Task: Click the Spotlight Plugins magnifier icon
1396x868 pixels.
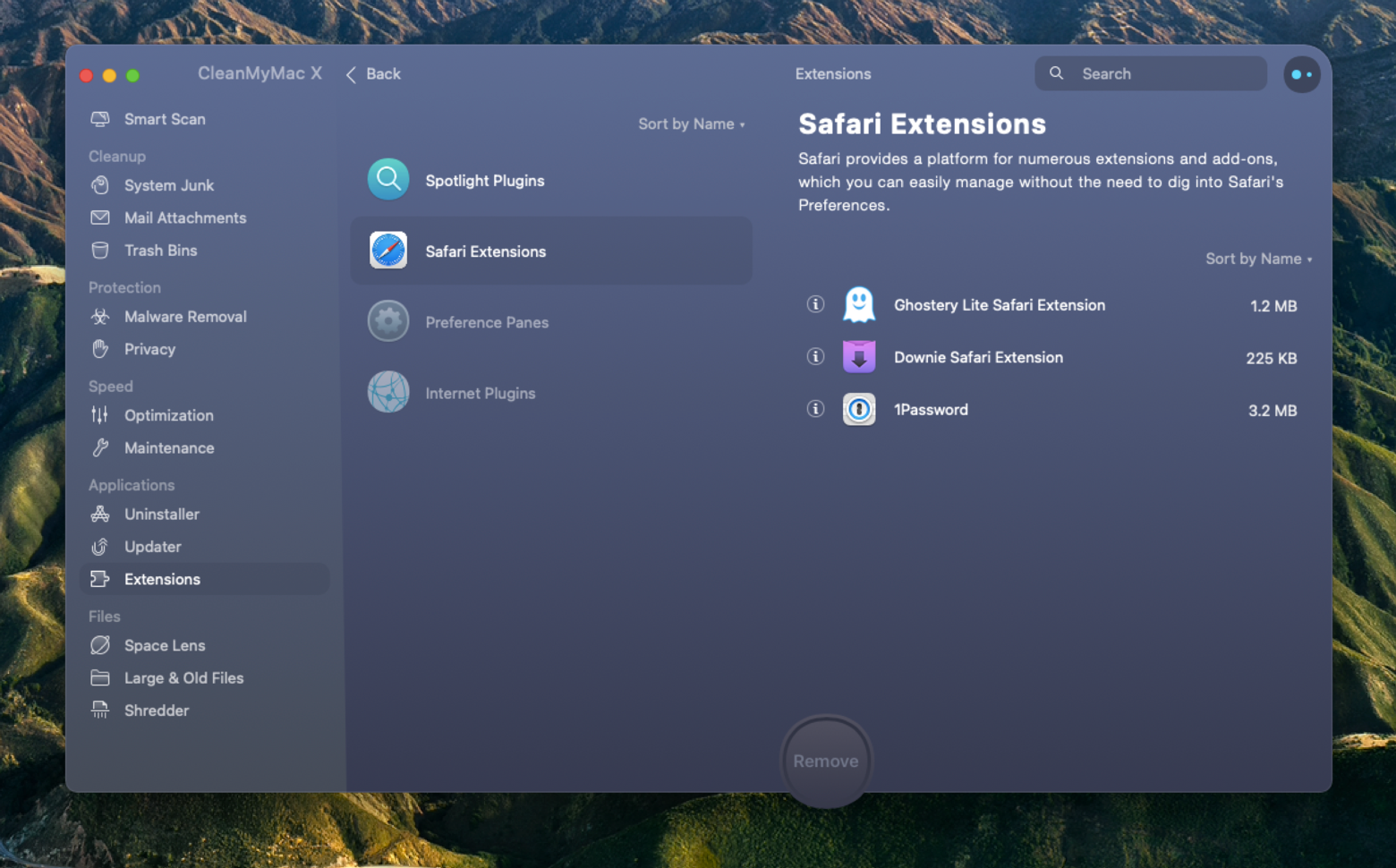Action: coord(388,180)
